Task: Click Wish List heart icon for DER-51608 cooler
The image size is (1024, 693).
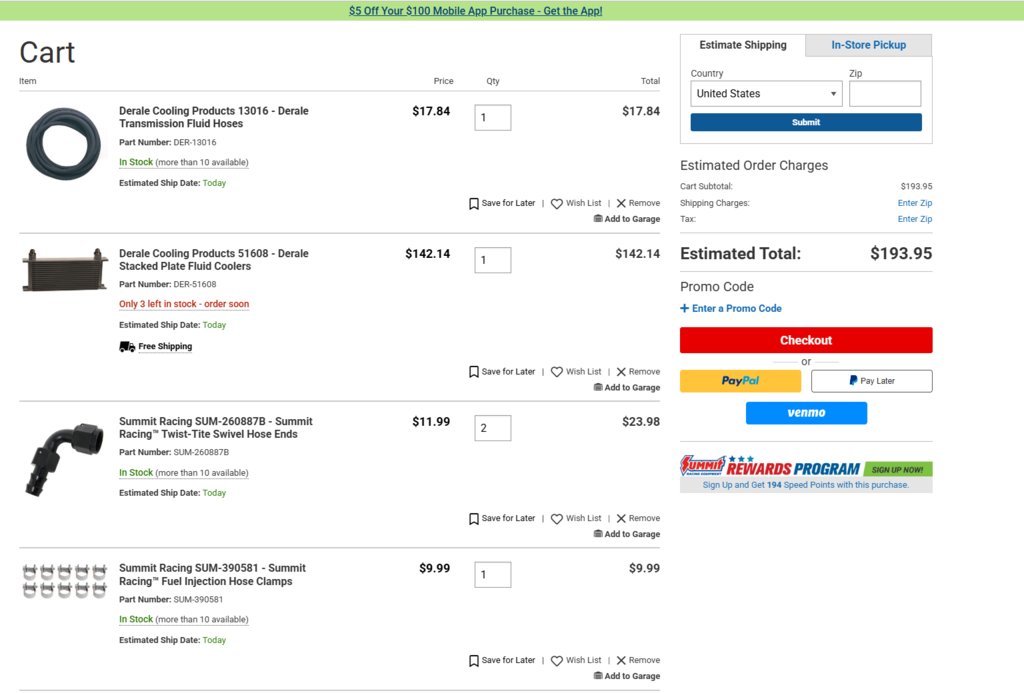Action: tap(556, 372)
